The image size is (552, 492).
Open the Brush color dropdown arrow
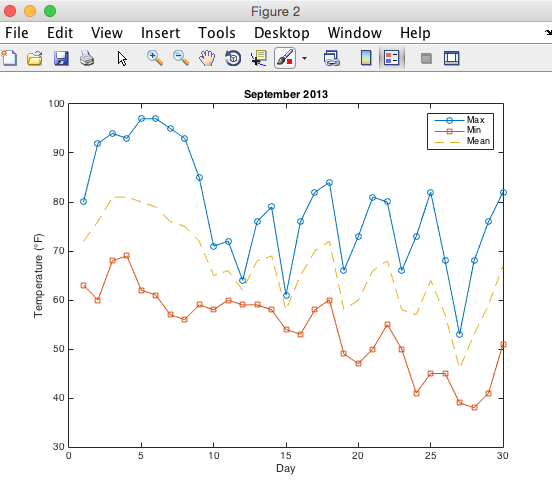[305, 58]
